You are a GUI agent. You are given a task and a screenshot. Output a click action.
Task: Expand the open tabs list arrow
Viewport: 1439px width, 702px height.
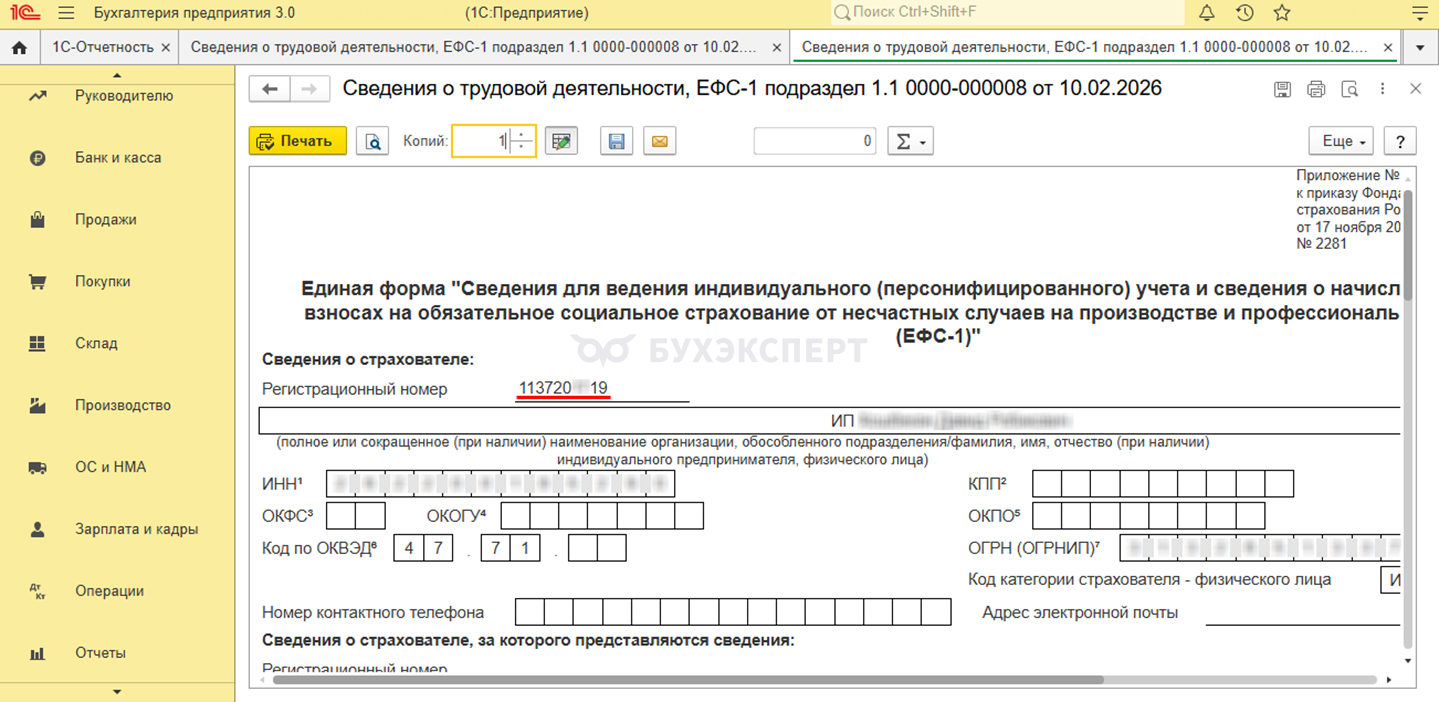pyautogui.click(x=1420, y=47)
